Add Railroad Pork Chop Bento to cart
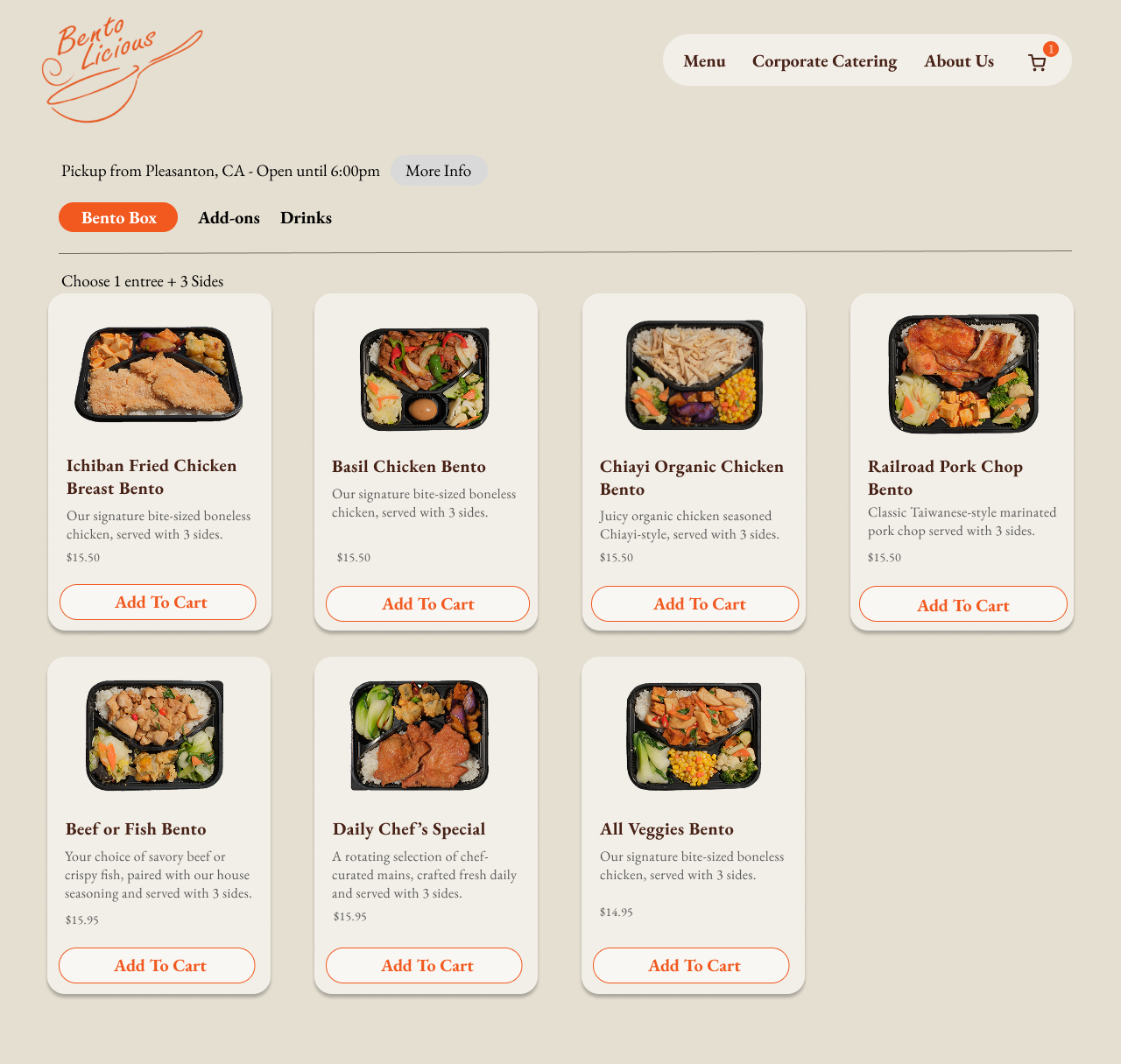Viewport: 1121px width, 1064px height. click(x=963, y=604)
